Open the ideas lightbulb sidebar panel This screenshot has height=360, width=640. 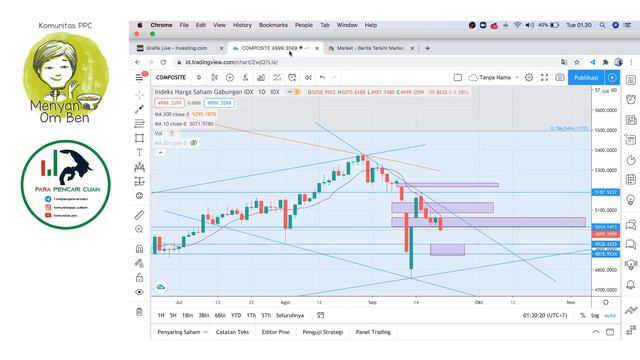click(x=631, y=200)
